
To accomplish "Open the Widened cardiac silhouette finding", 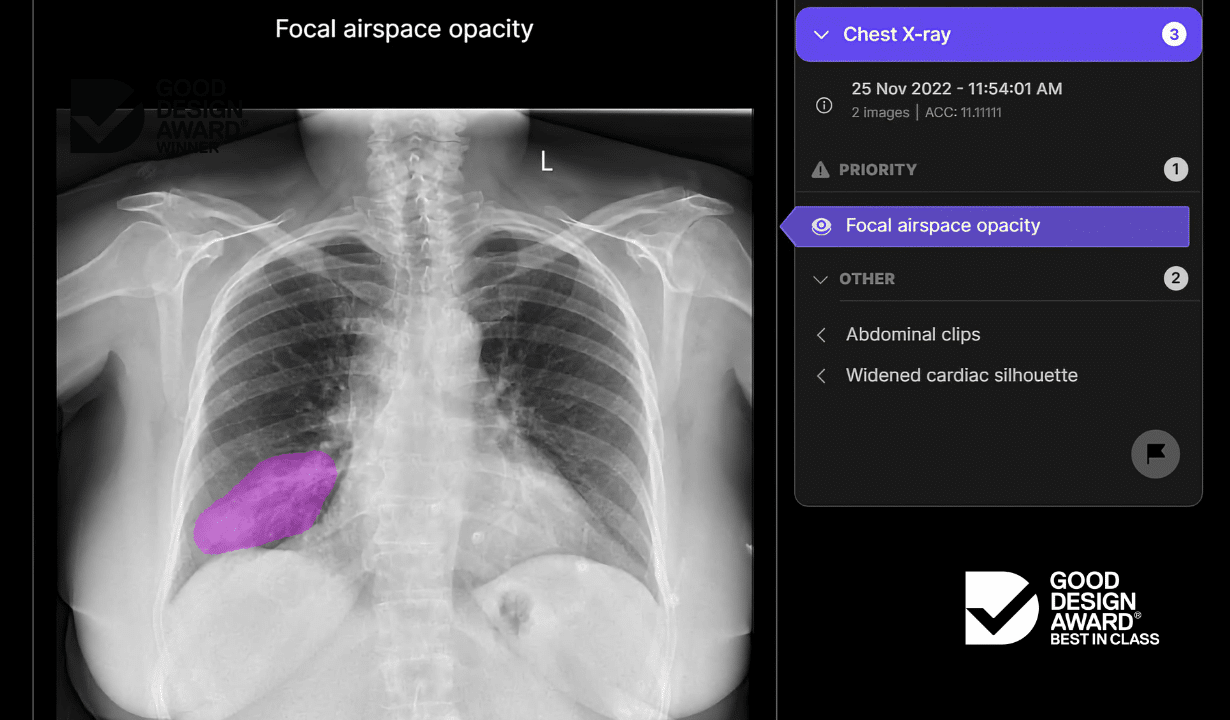I will (x=961, y=376).
